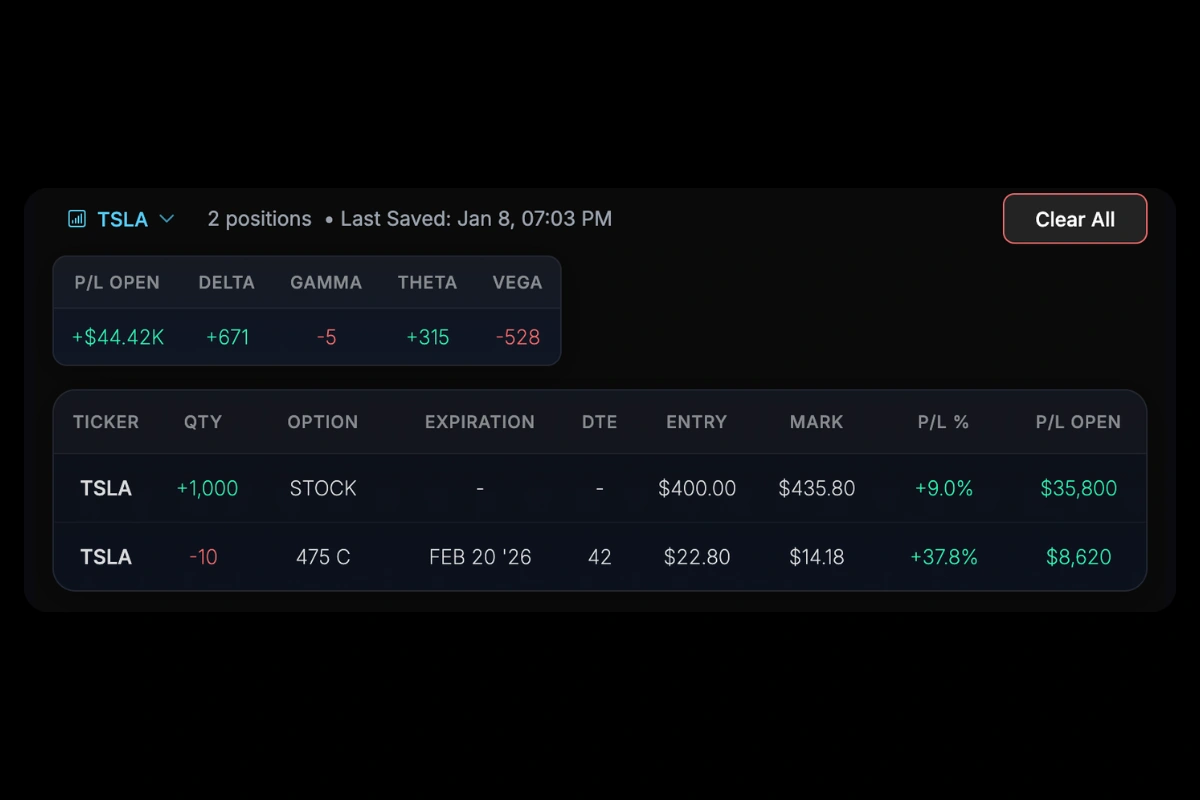1200x800 pixels.
Task: Click the DTE column header
Action: tap(600, 422)
